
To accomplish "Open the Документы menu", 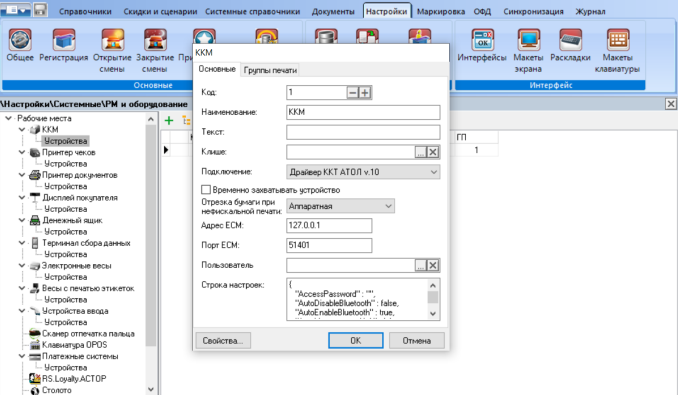I will coord(333,12).
